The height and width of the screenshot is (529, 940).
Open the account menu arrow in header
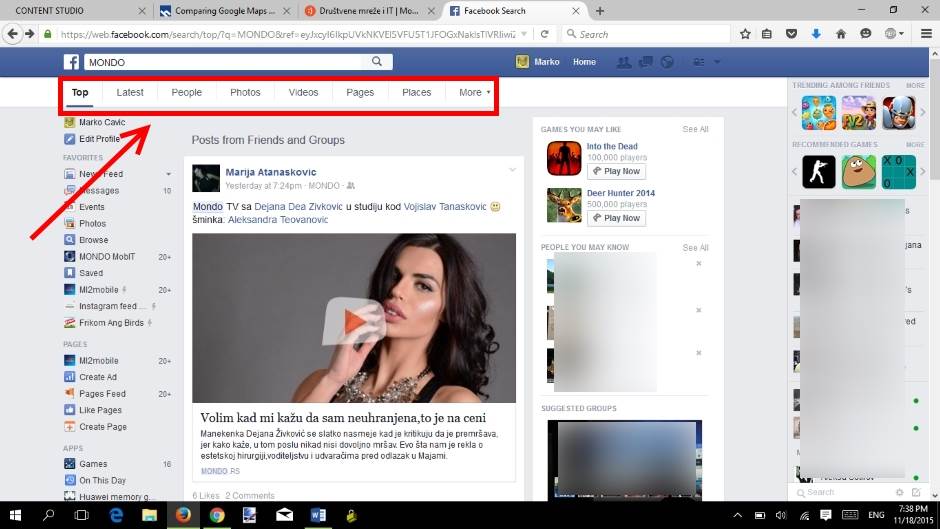point(717,62)
